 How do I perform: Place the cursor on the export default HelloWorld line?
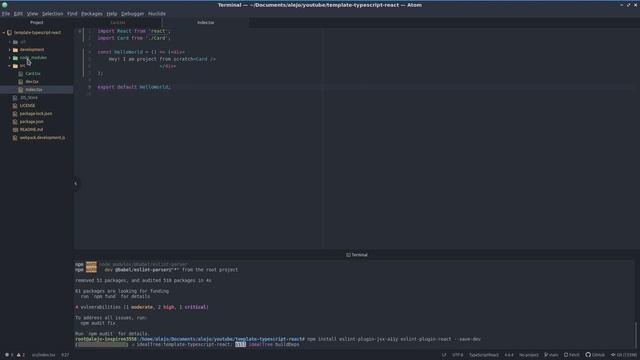[134, 87]
